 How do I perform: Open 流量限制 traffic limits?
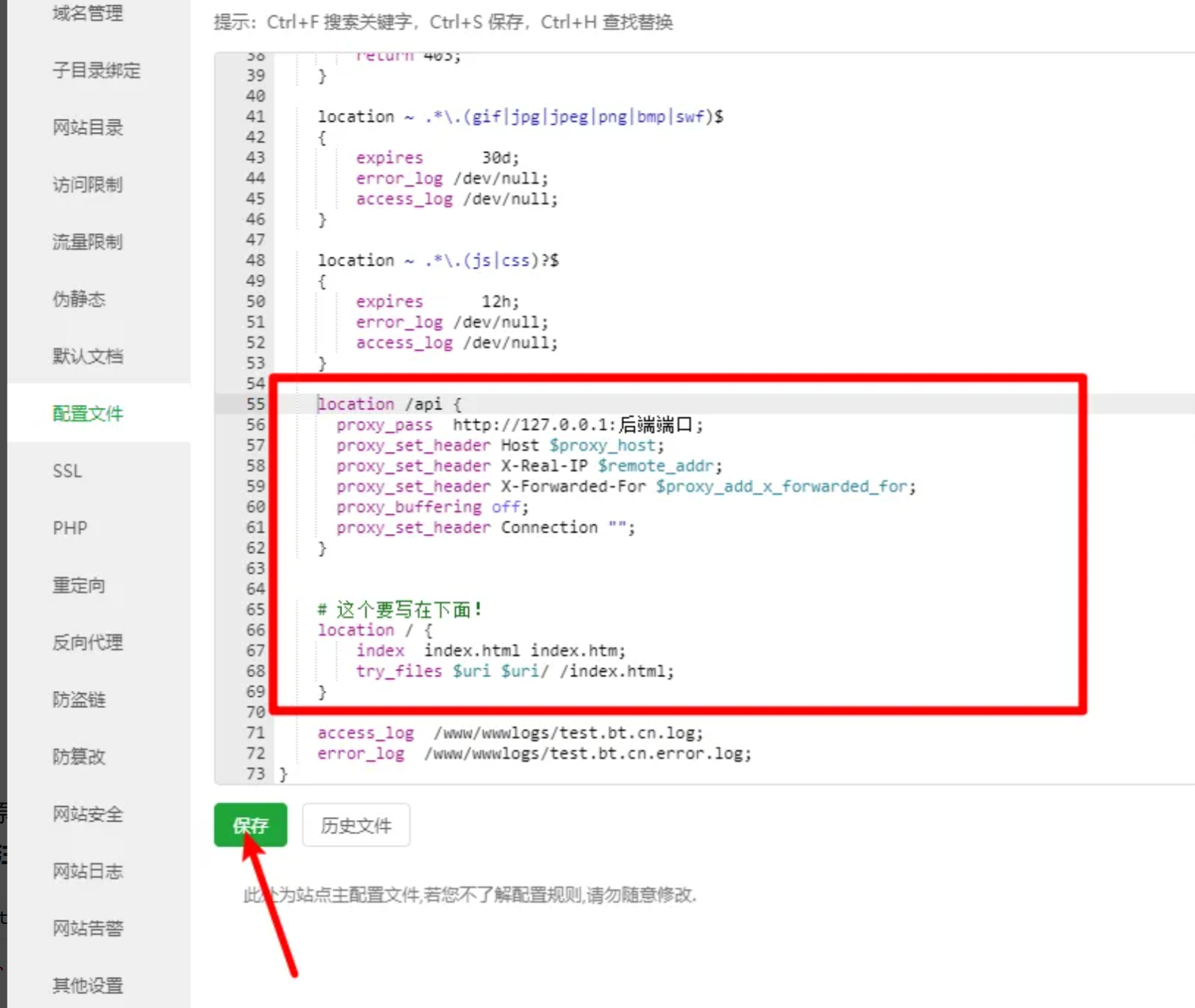tap(87, 242)
